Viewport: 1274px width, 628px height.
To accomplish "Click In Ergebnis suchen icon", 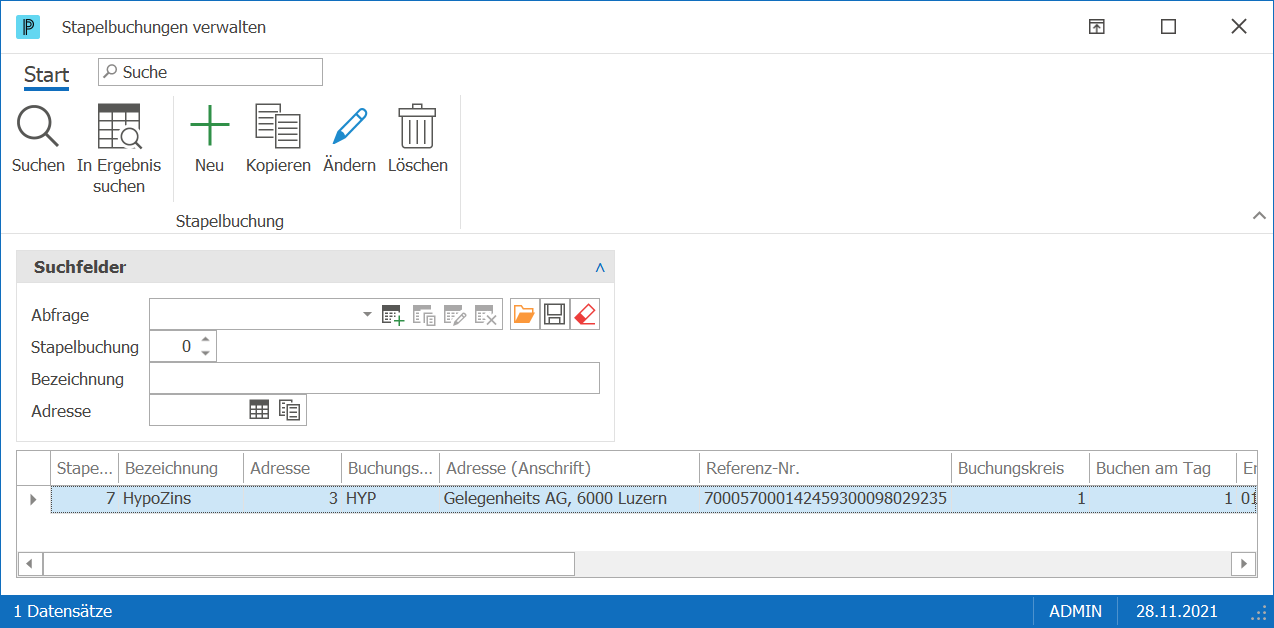I will pyautogui.click(x=119, y=127).
